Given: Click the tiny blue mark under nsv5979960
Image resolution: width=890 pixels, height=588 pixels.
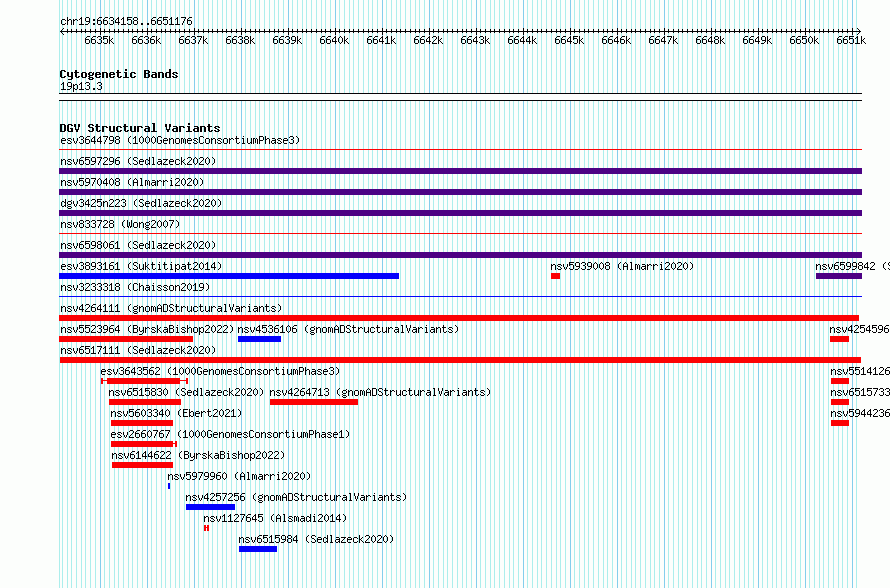Looking at the screenshot, I should tap(169, 486).
